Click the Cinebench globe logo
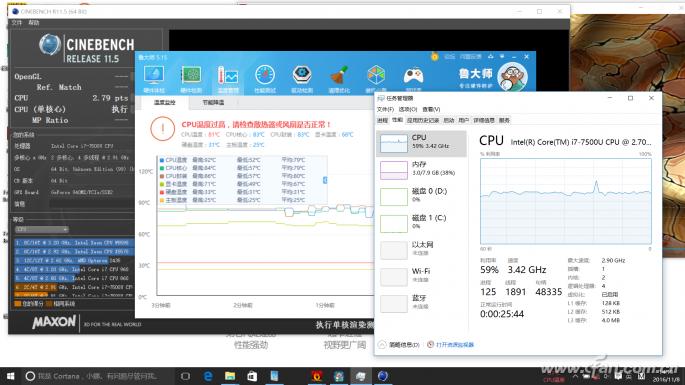The height and width of the screenshot is (385, 685). [50, 45]
